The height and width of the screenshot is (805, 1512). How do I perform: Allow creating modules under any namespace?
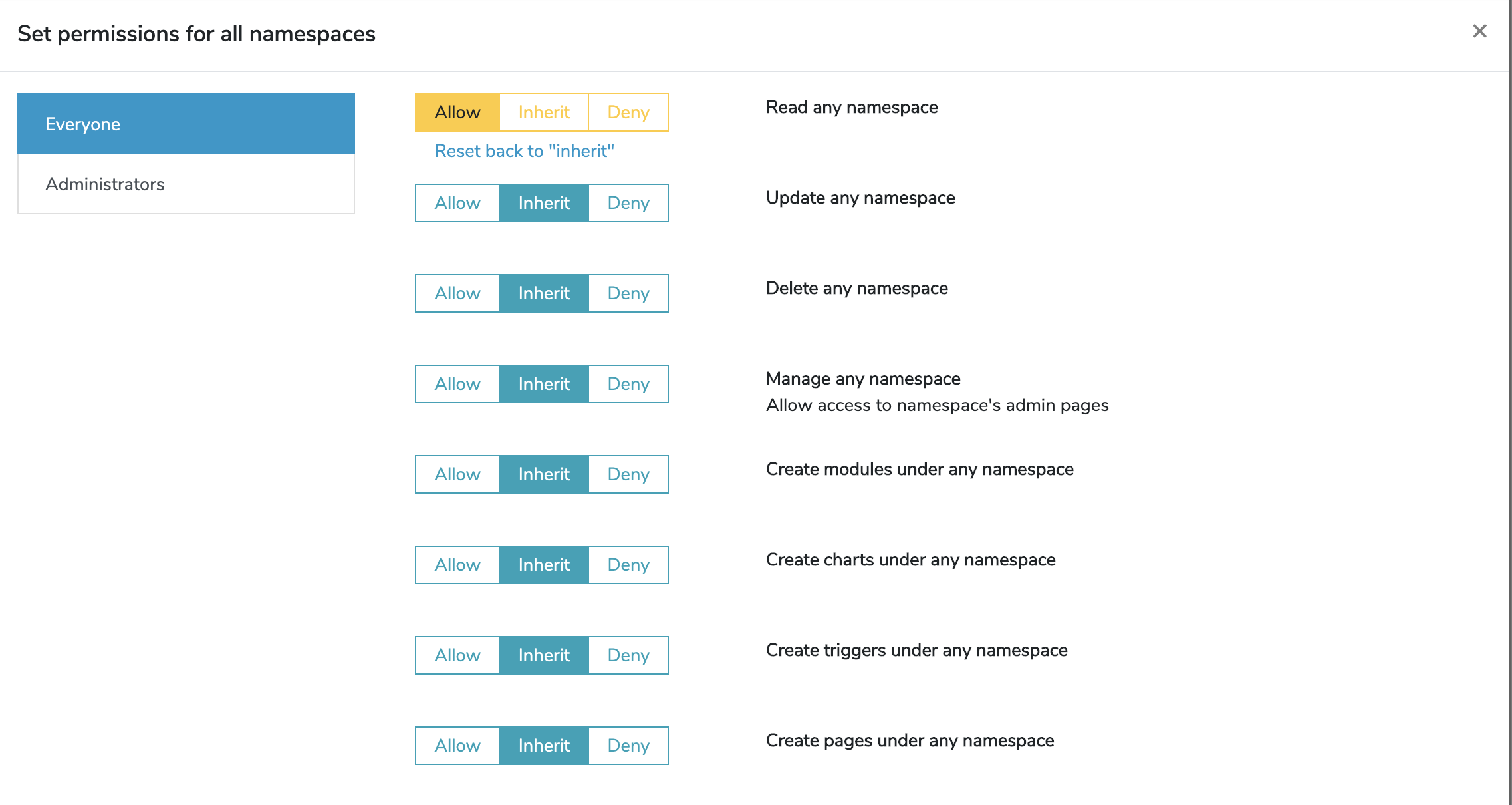tap(457, 474)
